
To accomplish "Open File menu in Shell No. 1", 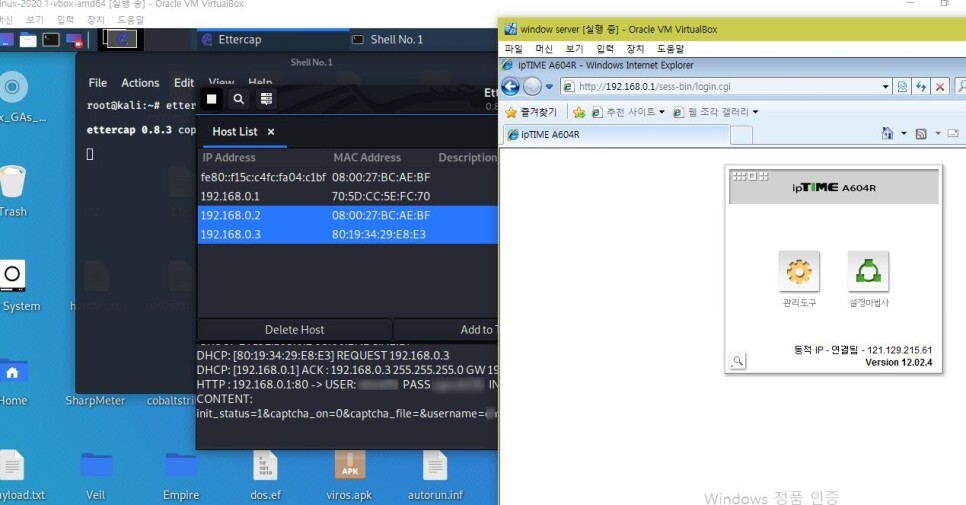I will coord(97,83).
